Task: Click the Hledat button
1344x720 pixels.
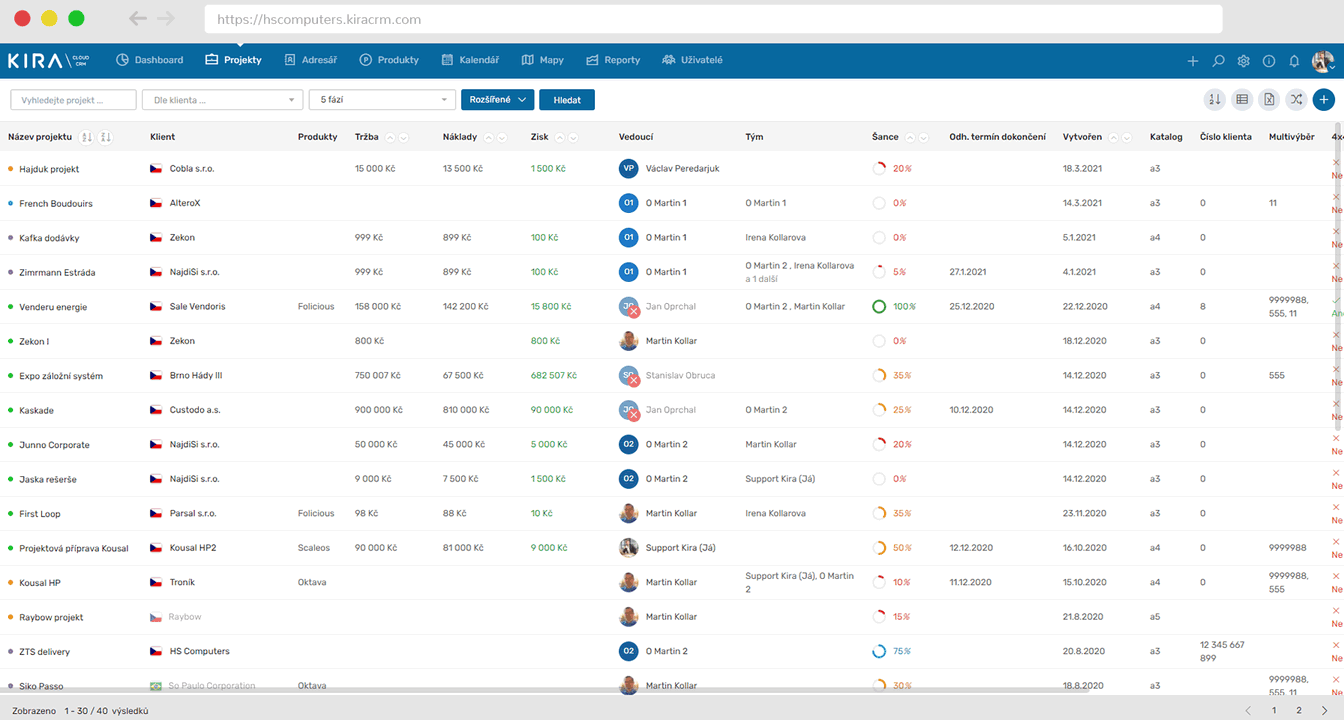Action: (567, 100)
